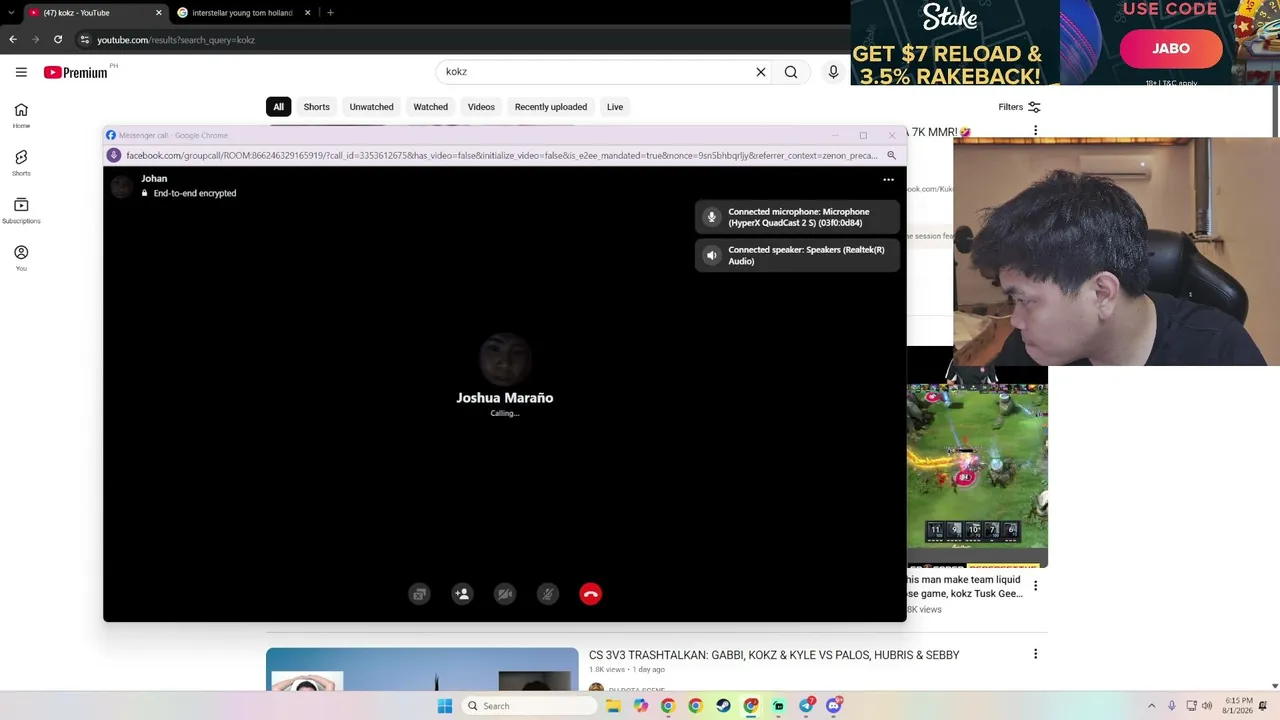Start screen sharing in the Messenger call
1280x720 pixels.
(419, 594)
